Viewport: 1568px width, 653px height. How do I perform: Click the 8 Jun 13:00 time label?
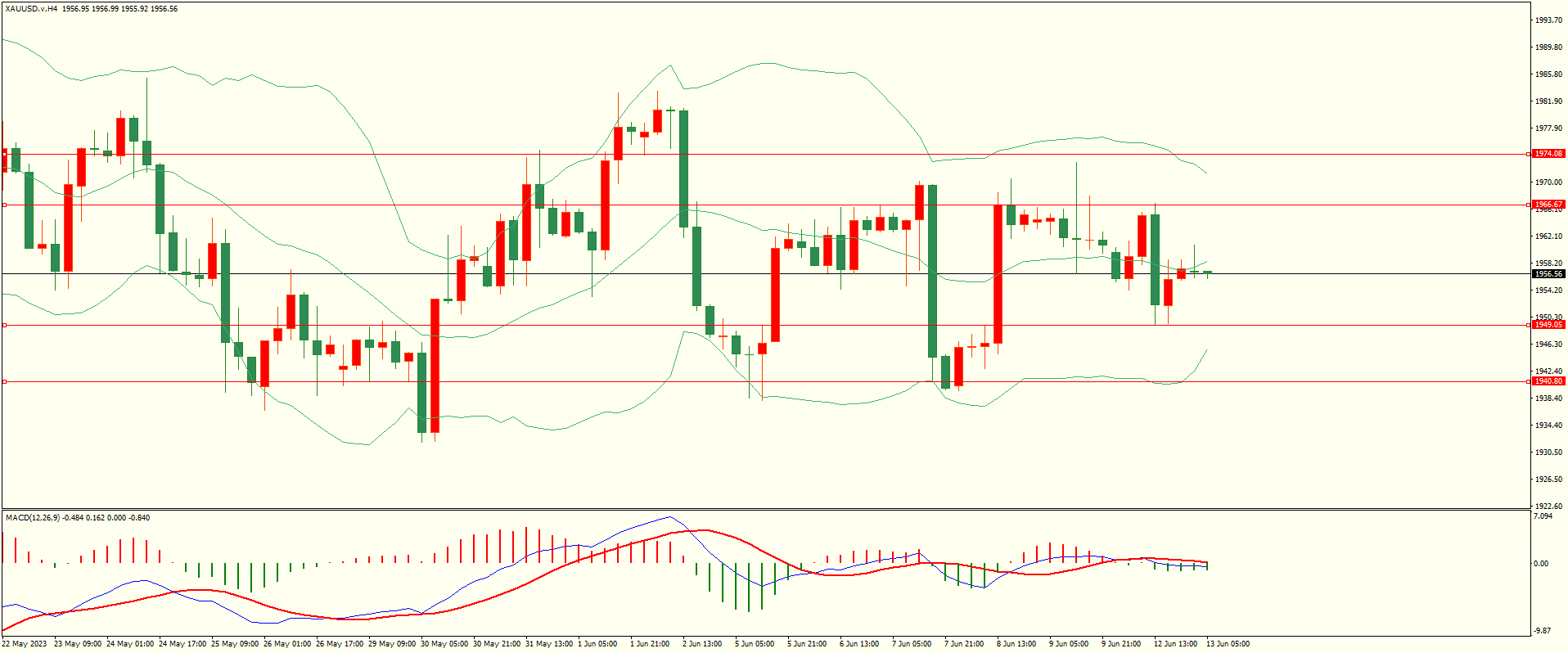[1016, 644]
